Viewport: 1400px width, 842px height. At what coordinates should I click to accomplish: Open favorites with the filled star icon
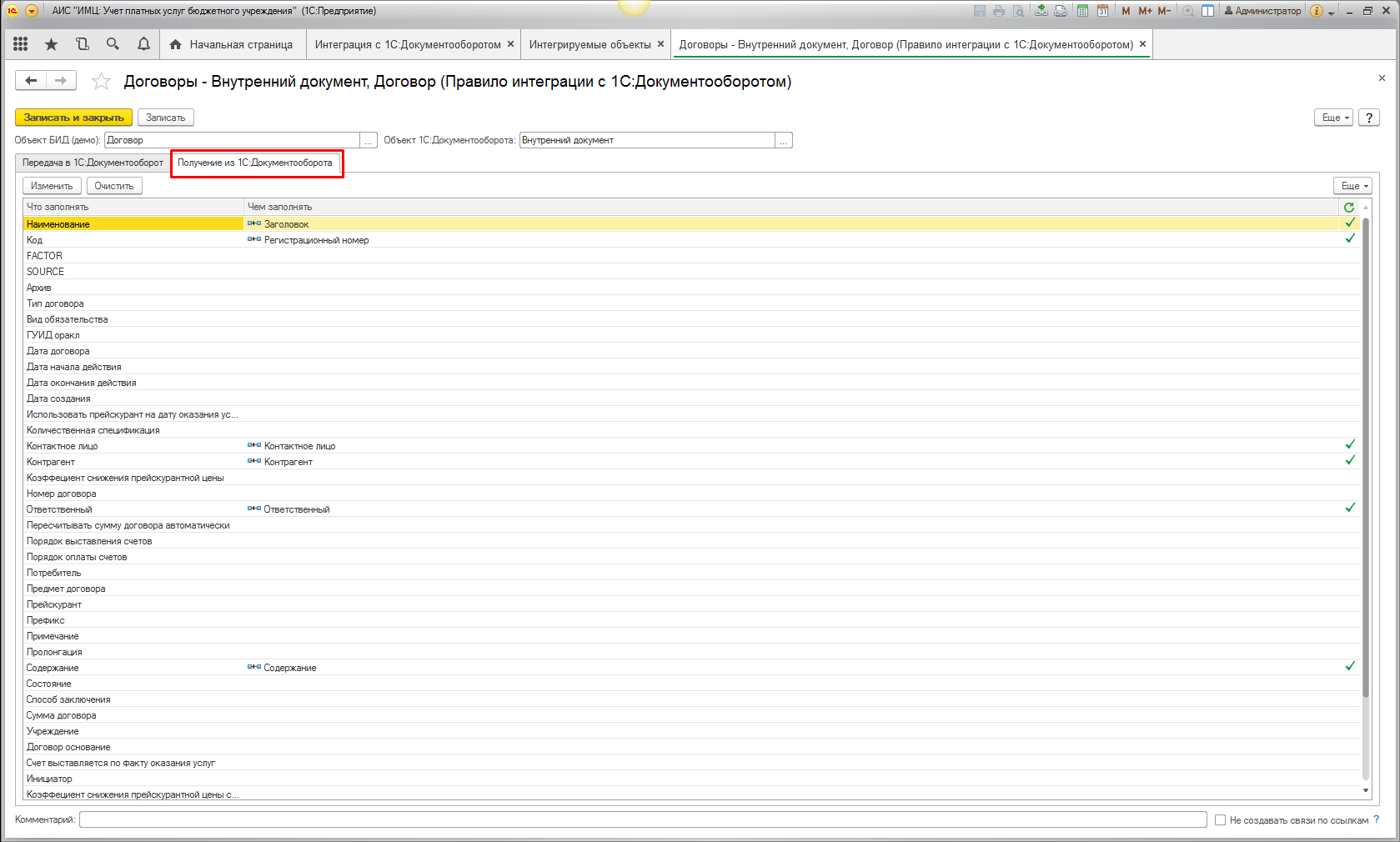click(51, 44)
